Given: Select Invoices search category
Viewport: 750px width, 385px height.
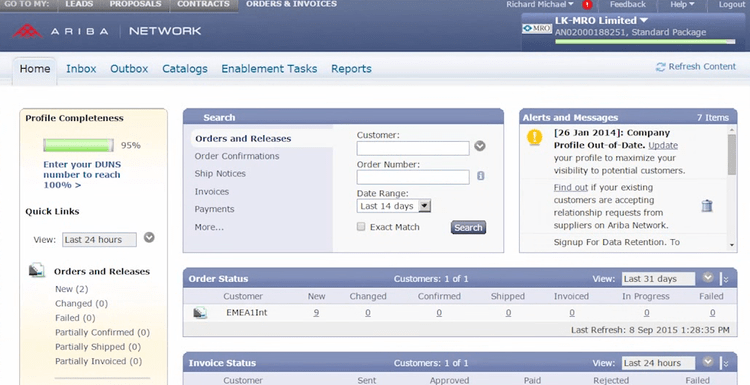Looking at the screenshot, I should coord(211,192).
